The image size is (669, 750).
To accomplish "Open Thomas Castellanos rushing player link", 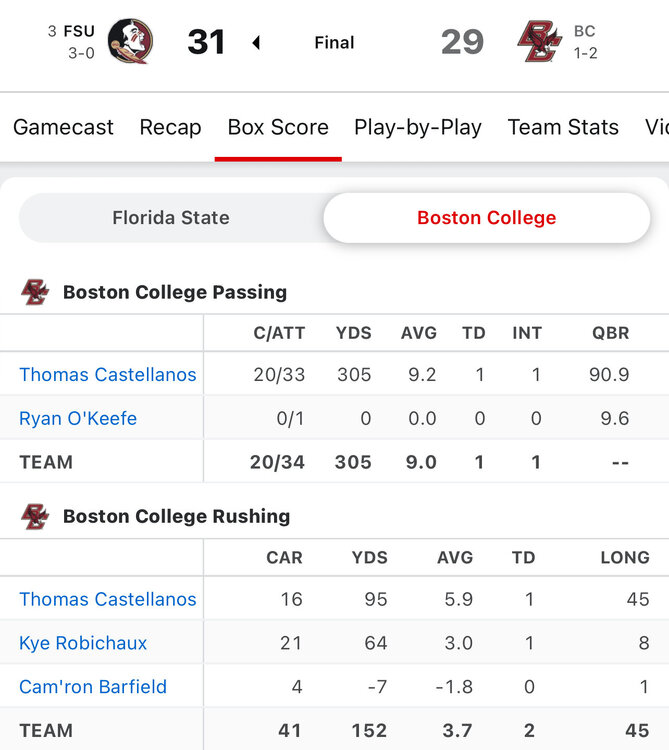I will click(108, 599).
